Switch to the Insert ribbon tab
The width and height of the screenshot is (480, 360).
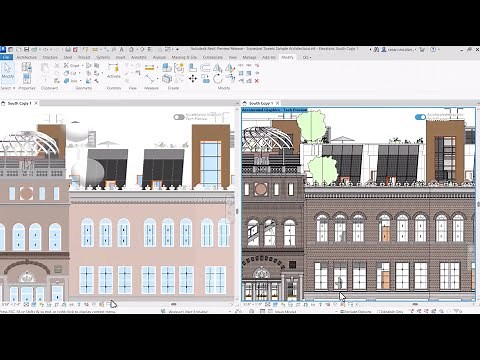pyautogui.click(x=120, y=57)
